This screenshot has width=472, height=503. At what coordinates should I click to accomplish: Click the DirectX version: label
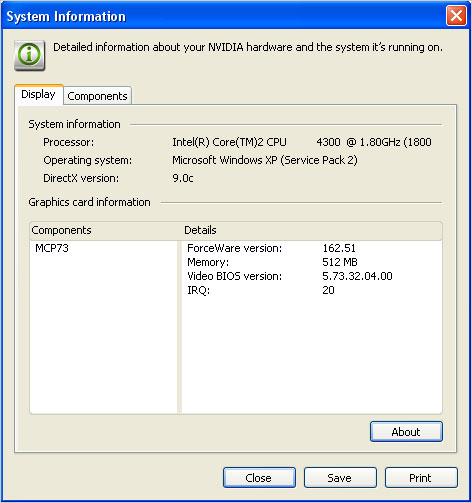tap(81, 178)
